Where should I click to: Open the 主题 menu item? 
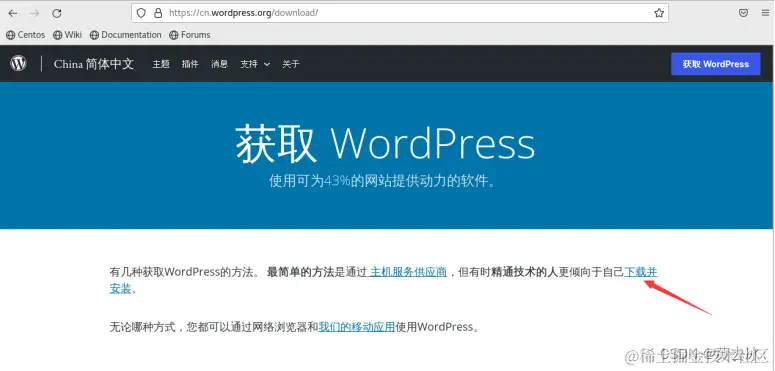tap(161, 64)
